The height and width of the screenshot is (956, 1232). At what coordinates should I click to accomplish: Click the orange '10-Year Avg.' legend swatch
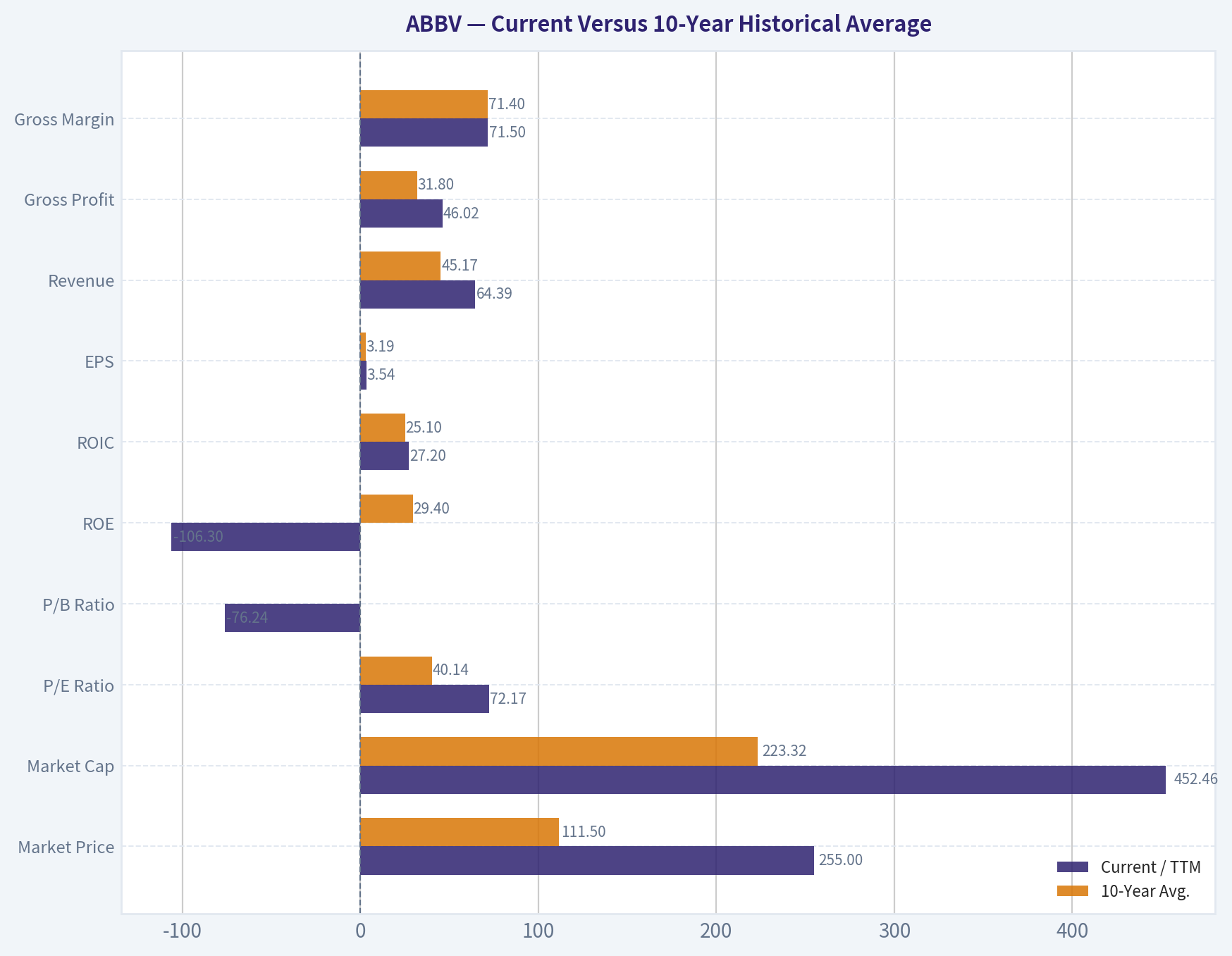click(x=1073, y=890)
